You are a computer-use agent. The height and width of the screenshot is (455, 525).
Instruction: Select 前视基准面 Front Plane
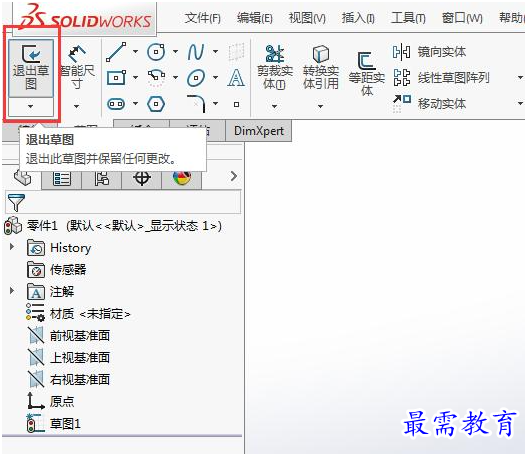coord(69,335)
